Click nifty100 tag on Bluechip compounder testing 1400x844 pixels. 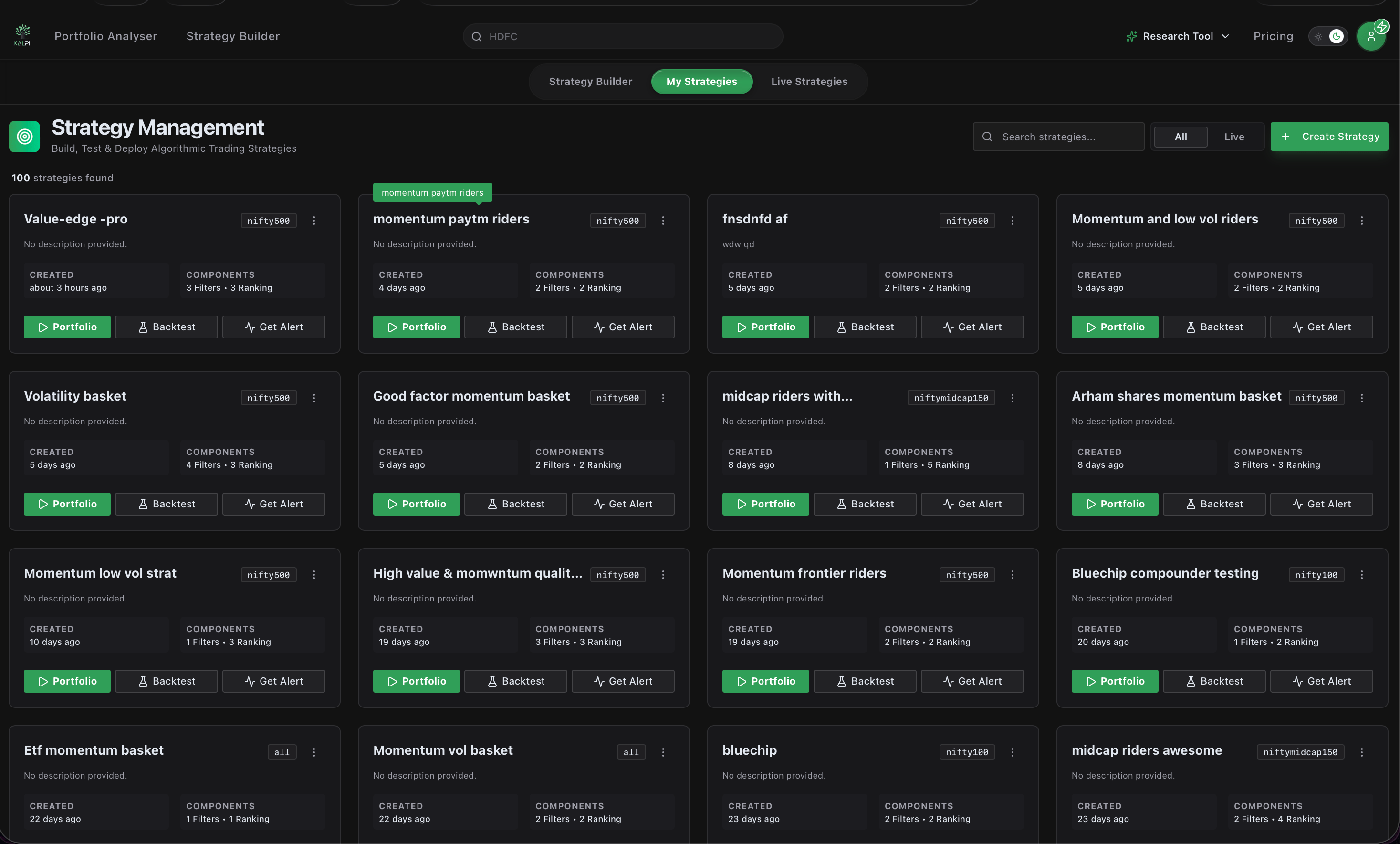(x=1316, y=575)
